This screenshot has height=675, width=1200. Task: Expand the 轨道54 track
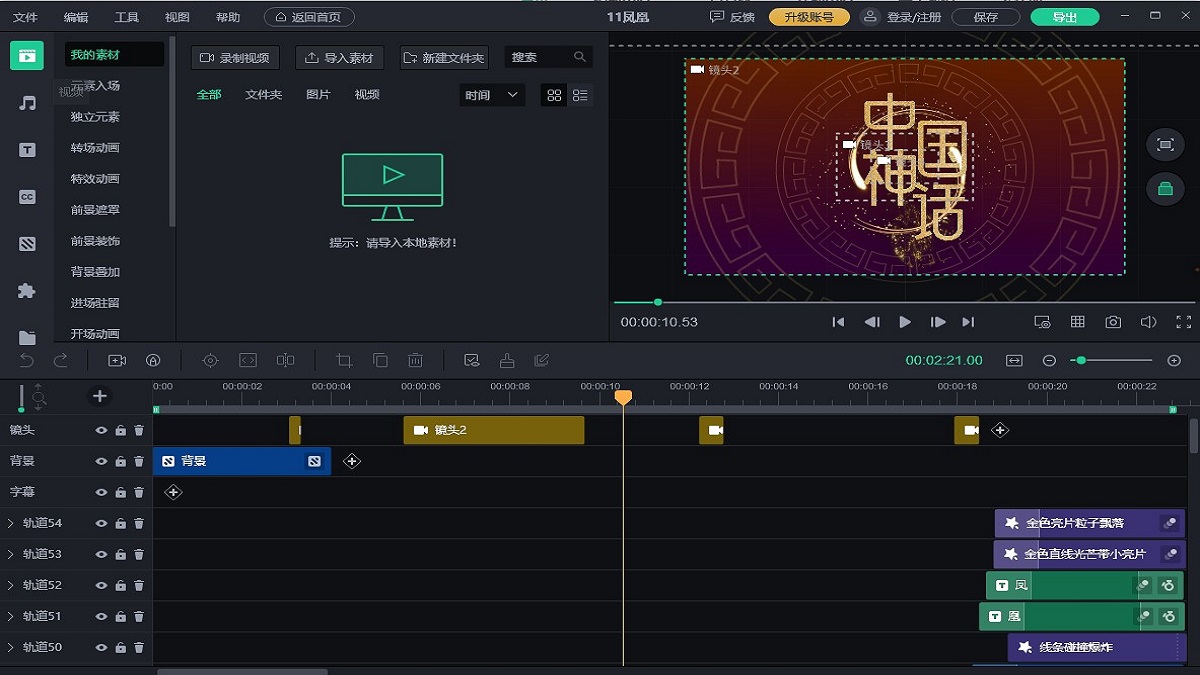[11, 523]
